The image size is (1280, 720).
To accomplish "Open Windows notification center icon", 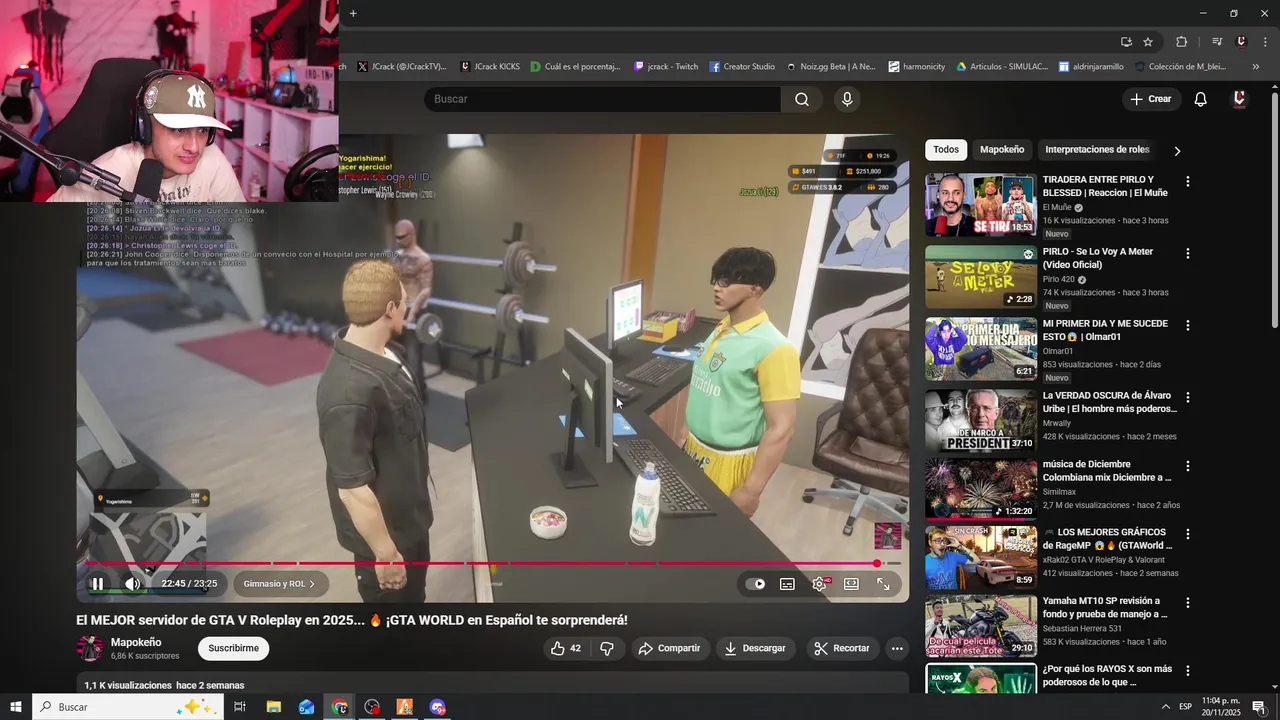I will point(1259,707).
